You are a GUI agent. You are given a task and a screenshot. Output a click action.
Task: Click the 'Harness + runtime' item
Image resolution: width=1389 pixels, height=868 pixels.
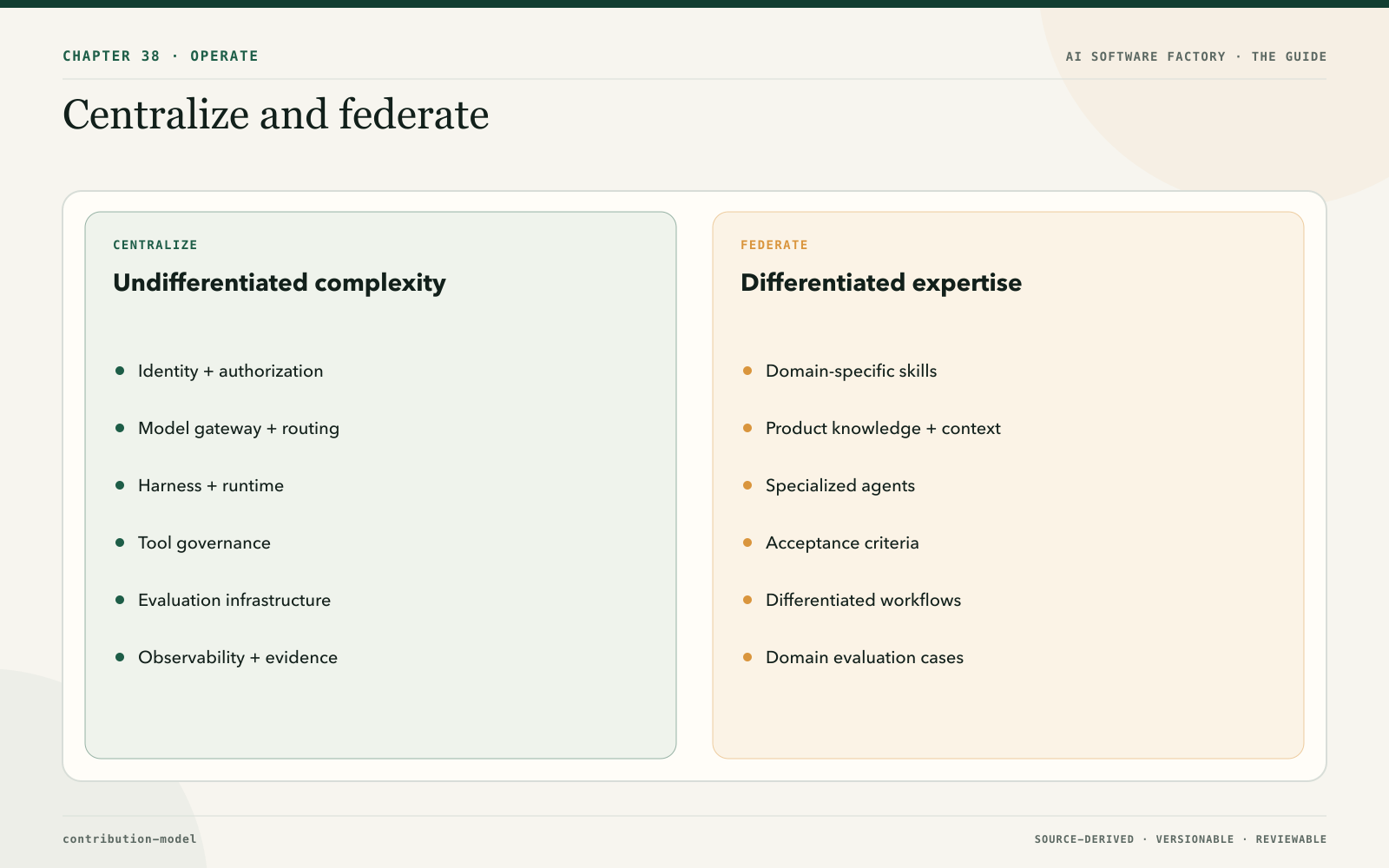(211, 485)
